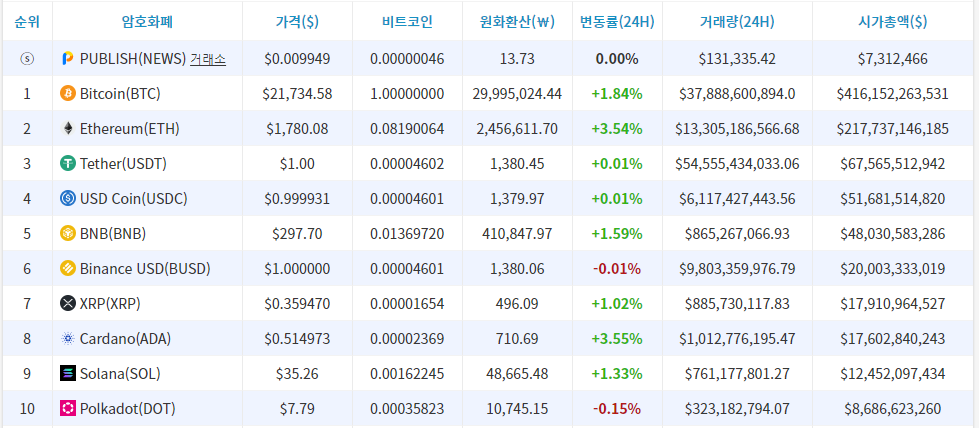Select Binance USD change -0.01%
This screenshot has height=428, width=979.
[x=617, y=269]
